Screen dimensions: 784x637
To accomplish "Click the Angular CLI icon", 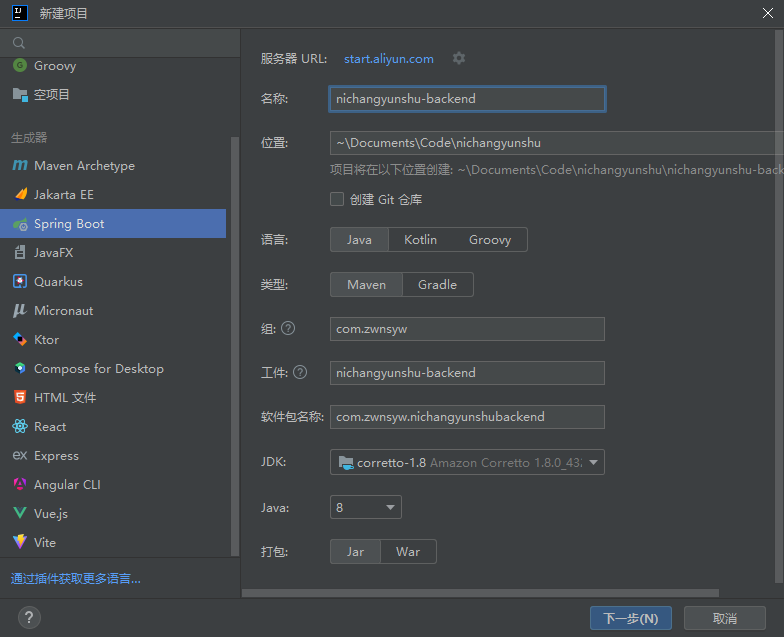I will click(20, 484).
